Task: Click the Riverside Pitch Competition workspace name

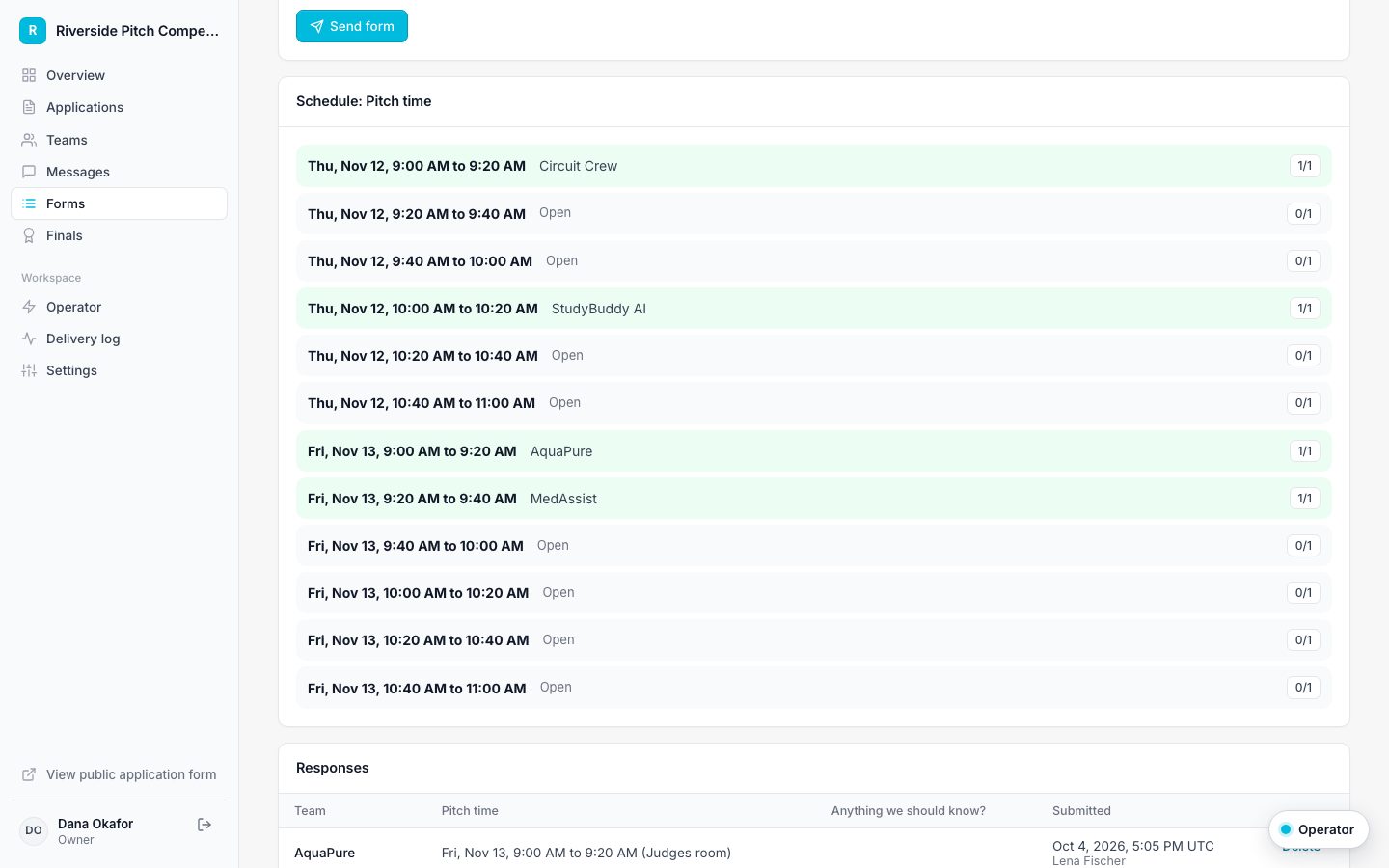Action: pos(138,31)
